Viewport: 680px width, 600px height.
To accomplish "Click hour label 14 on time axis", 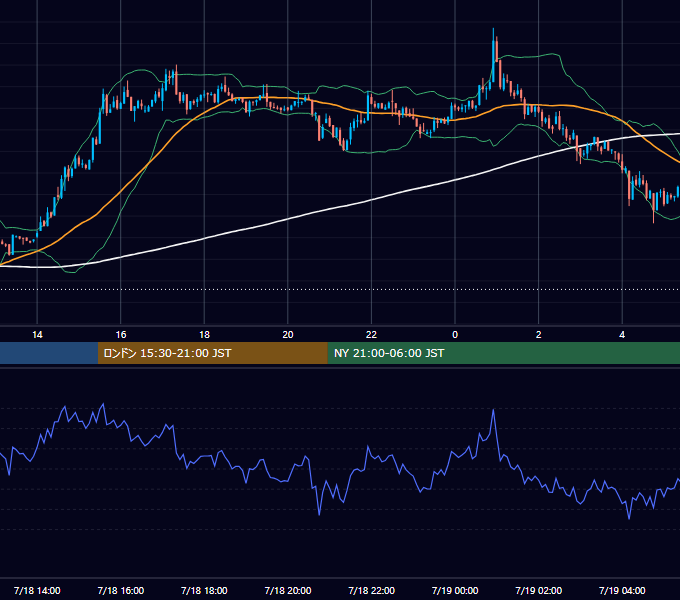I will [x=37, y=335].
